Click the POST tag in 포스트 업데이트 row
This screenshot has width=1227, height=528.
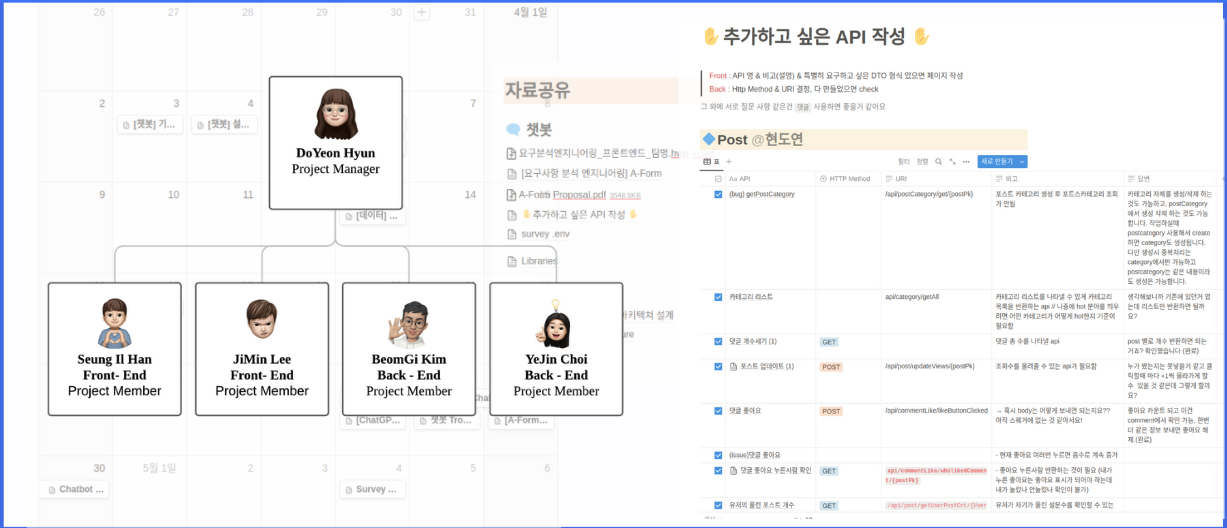tap(831, 367)
